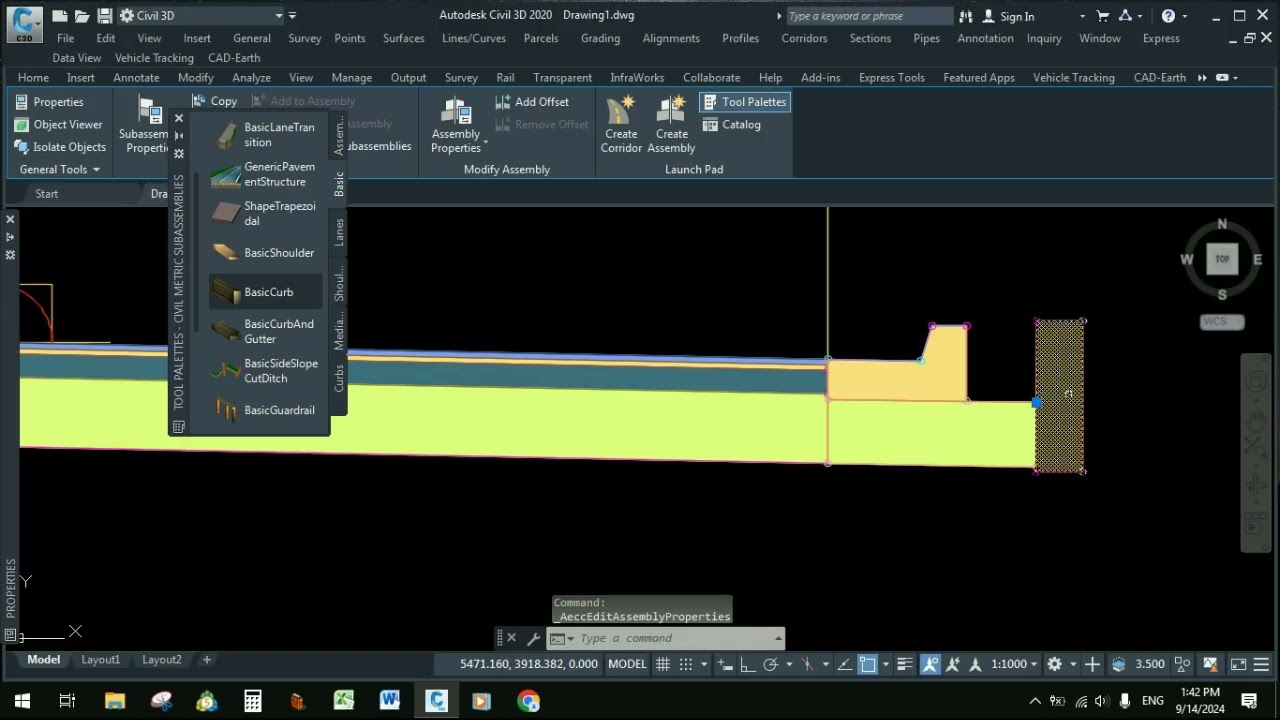Open Google Chrome from the taskbar
This screenshot has height=720, width=1280.
(x=528, y=701)
